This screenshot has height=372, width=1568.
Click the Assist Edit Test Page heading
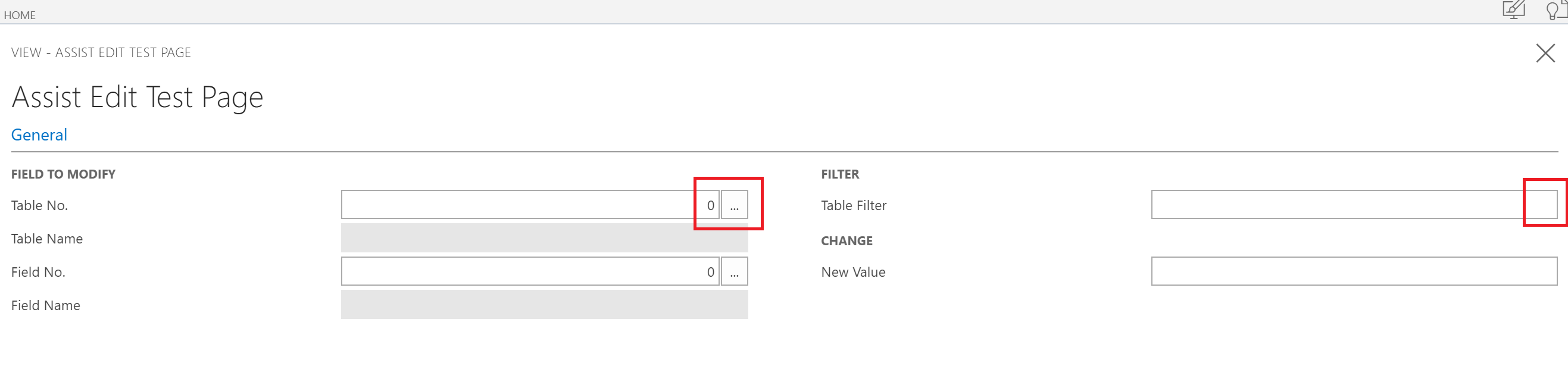(137, 96)
